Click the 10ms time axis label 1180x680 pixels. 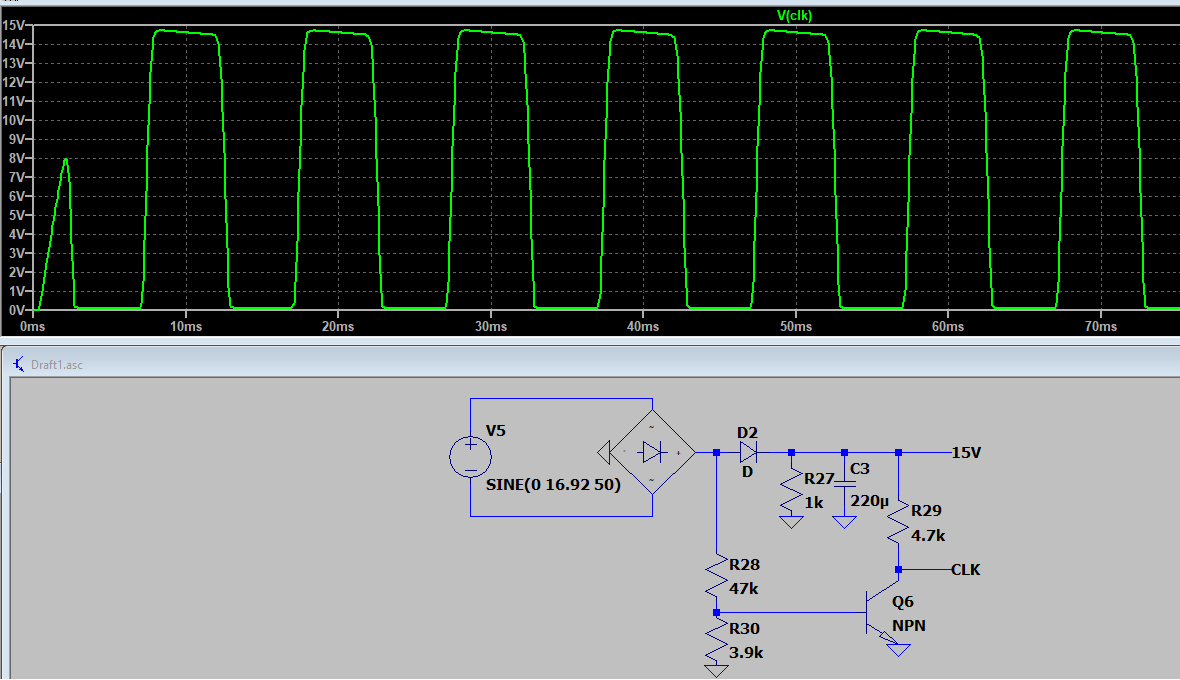point(186,326)
